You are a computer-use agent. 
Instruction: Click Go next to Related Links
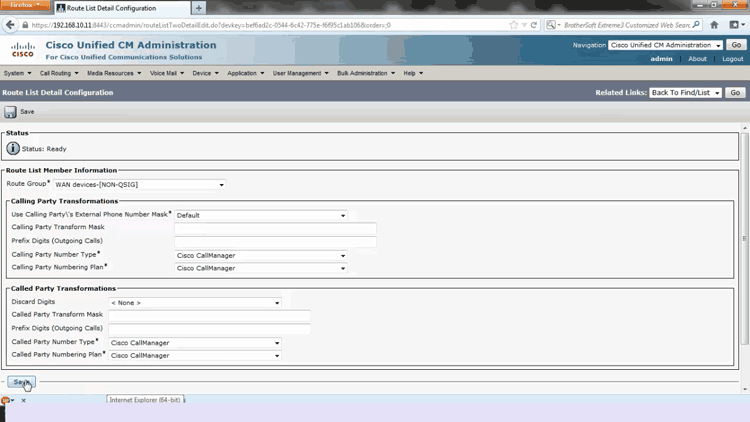(735, 93)
